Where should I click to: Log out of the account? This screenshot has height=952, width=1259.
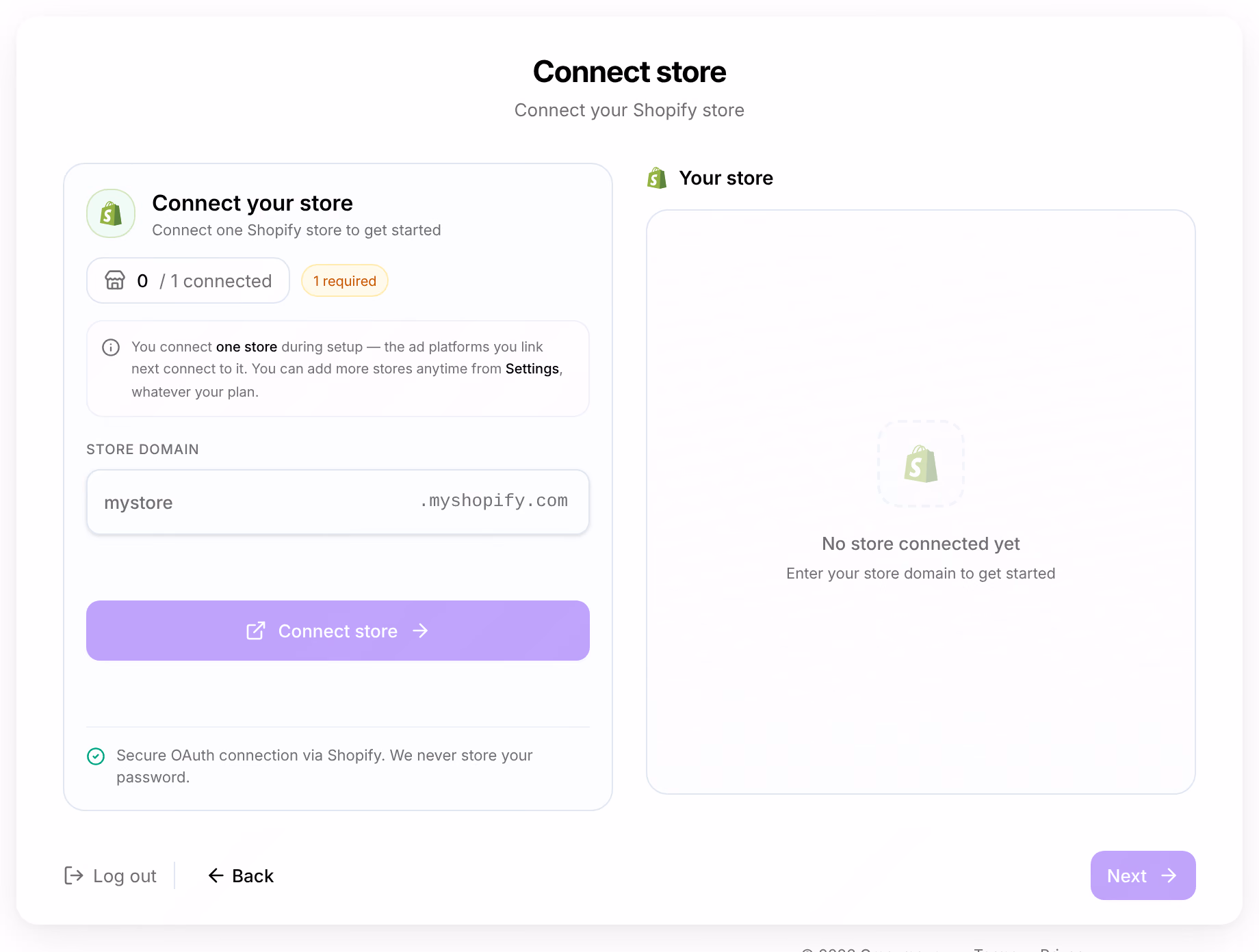(x=110, y=875)
